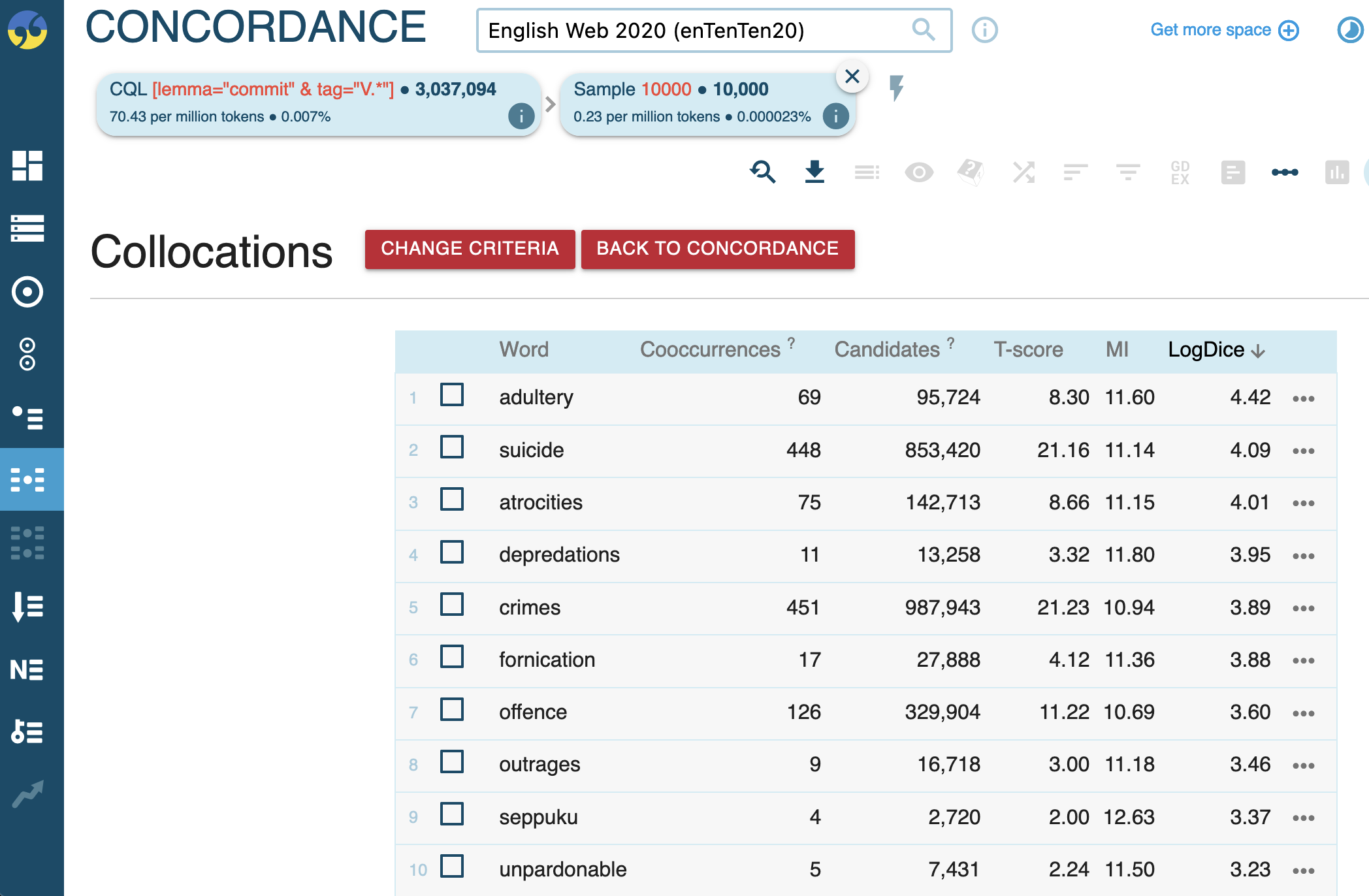Image resolution: width=1369 pixels, height=896 pixels.
Task: Expand options menu for offence row
Action: 1304,713
